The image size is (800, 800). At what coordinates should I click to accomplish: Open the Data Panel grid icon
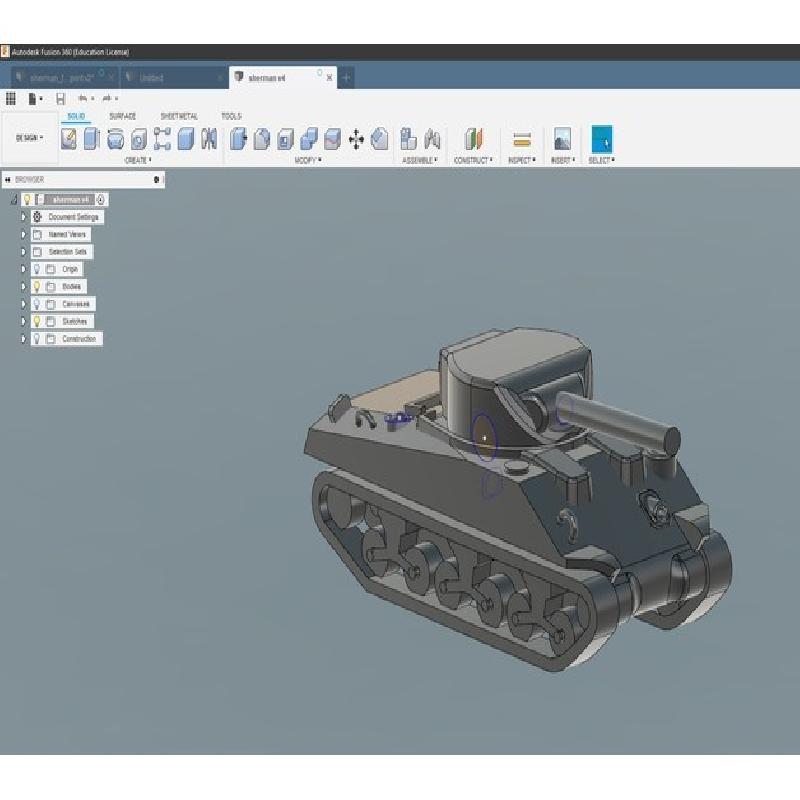[x=11, y=98]
